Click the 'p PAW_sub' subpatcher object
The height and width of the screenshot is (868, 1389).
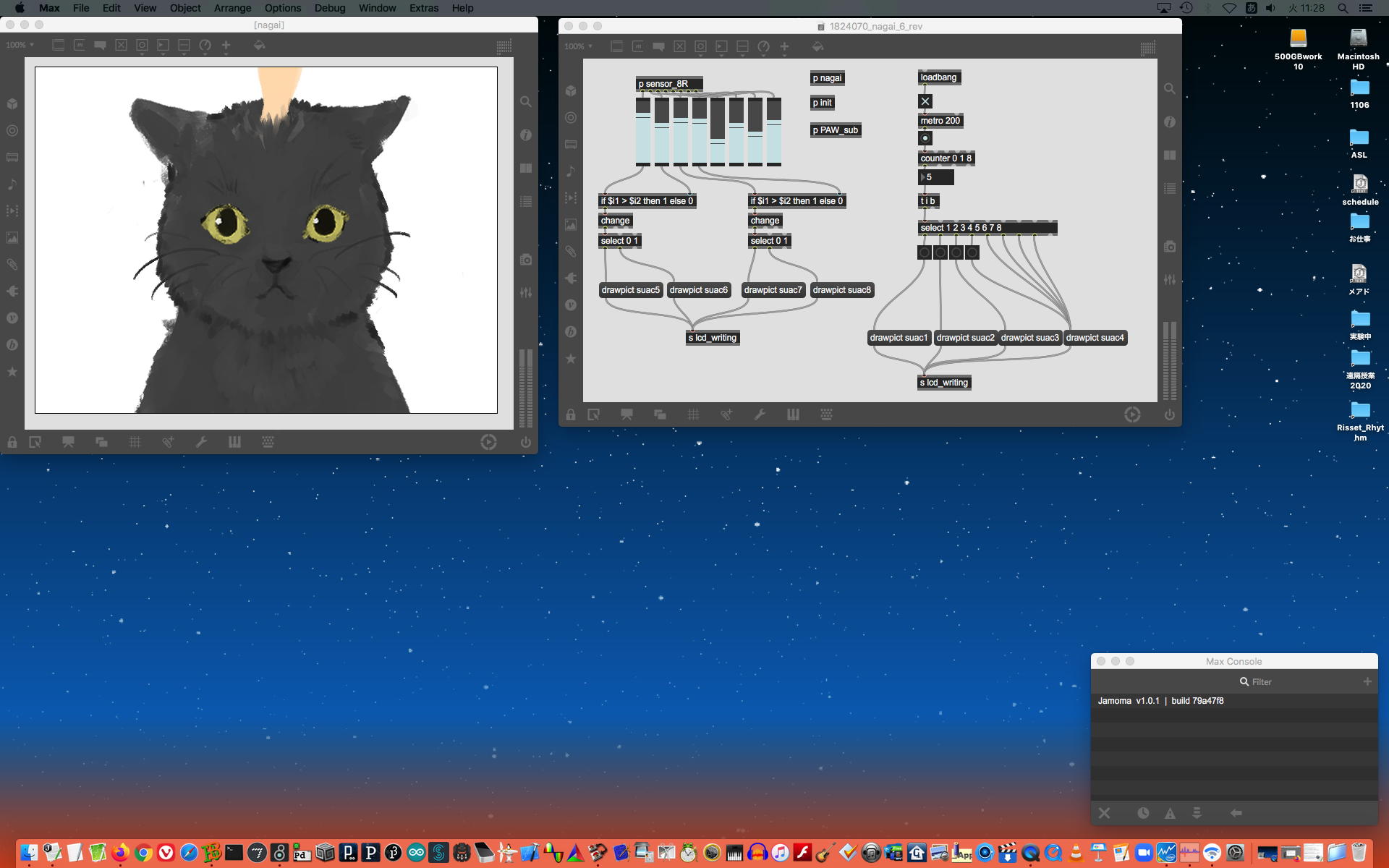click(835, 130)
